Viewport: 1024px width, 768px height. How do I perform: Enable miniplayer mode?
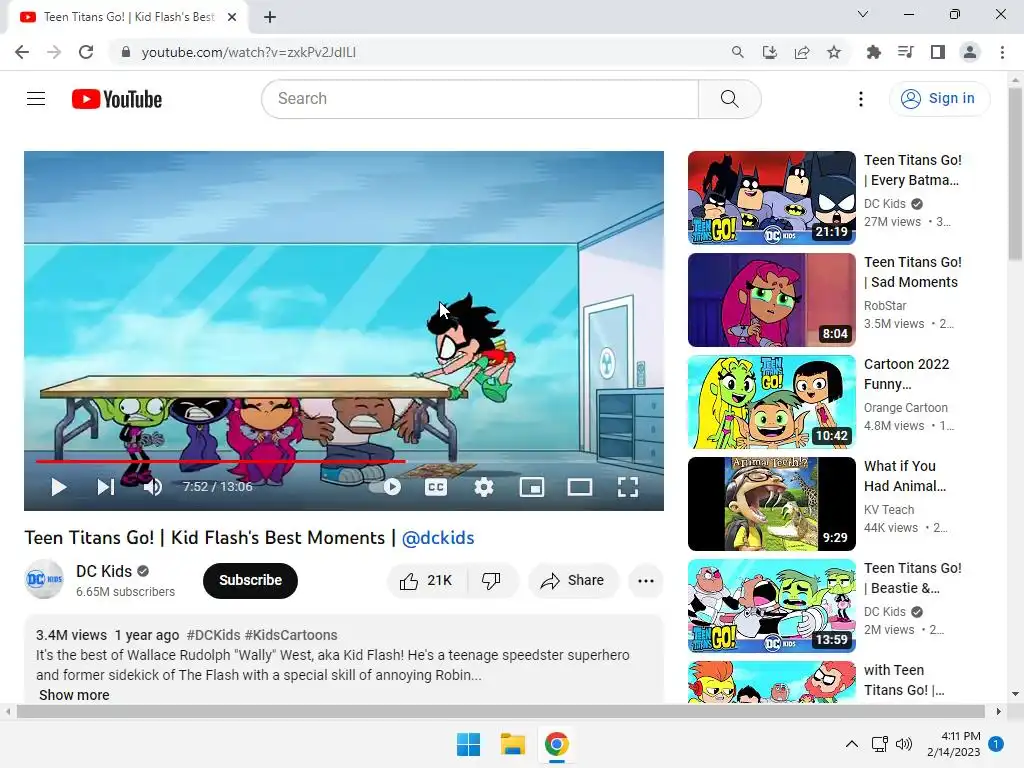click(532, 487)
